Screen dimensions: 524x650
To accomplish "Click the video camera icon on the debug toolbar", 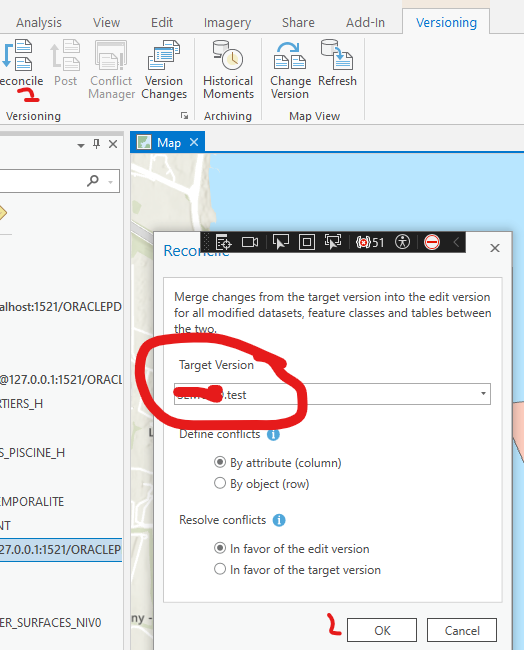I will point(250,242).
